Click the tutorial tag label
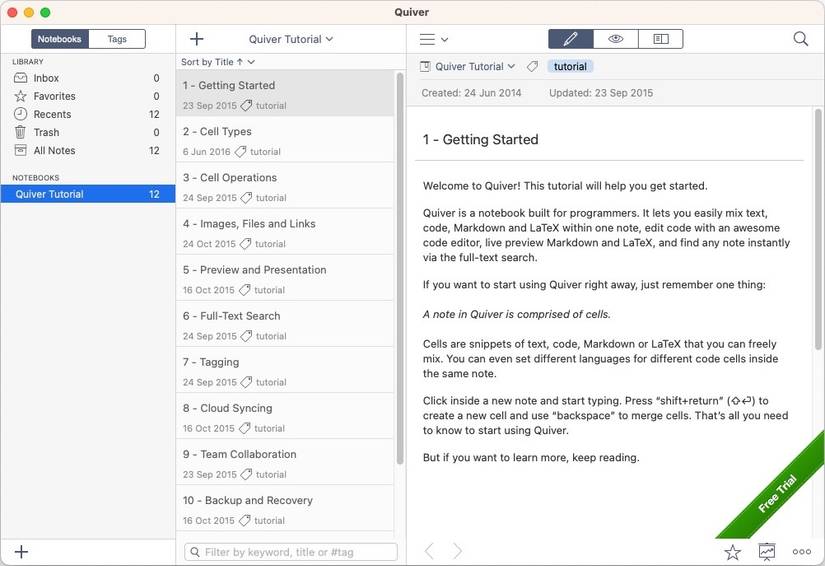Viewport: 825px width, 566px height. [570, 66]
